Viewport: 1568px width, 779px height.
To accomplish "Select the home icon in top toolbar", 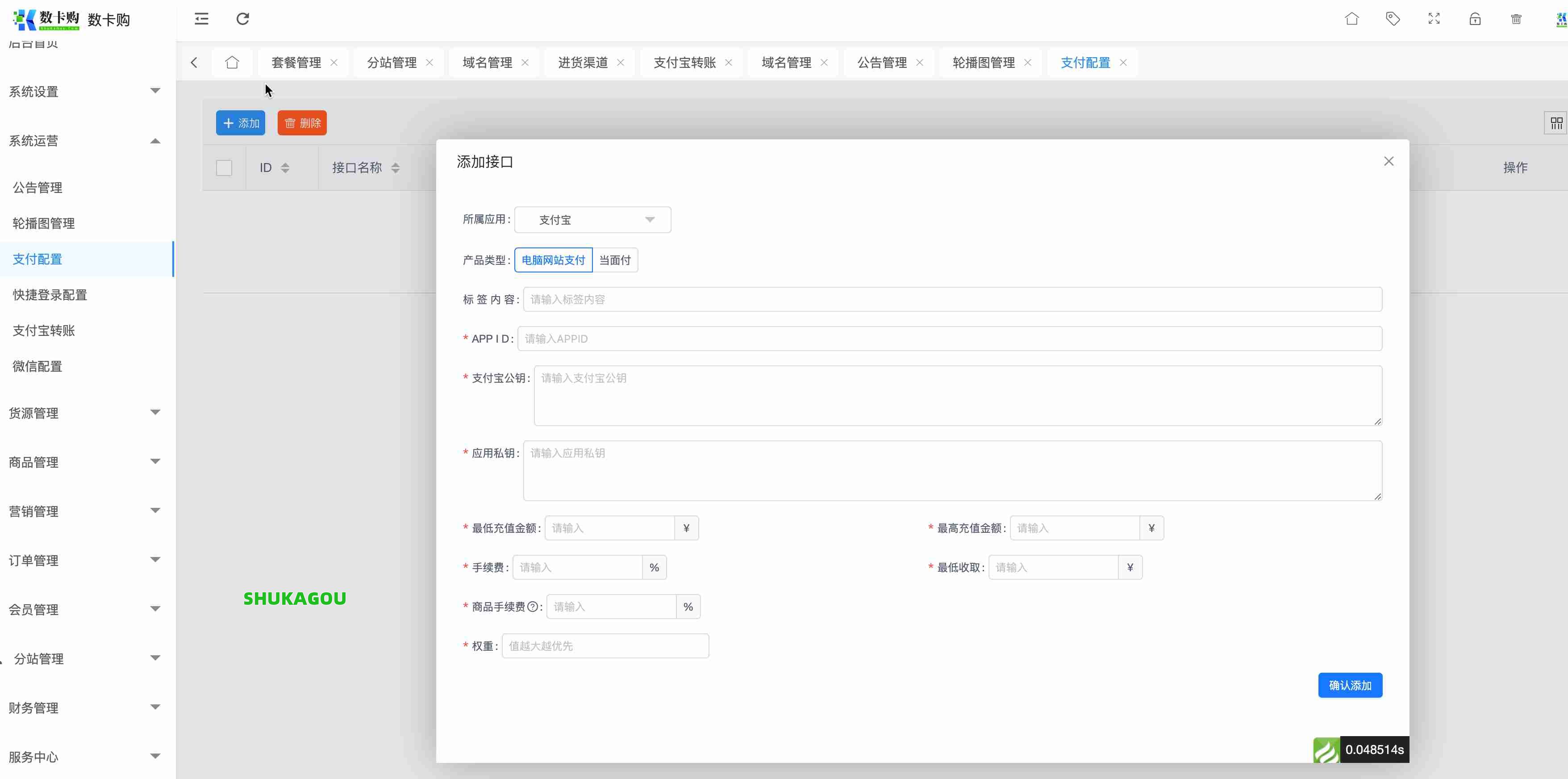I will [x=1352, y=19].
